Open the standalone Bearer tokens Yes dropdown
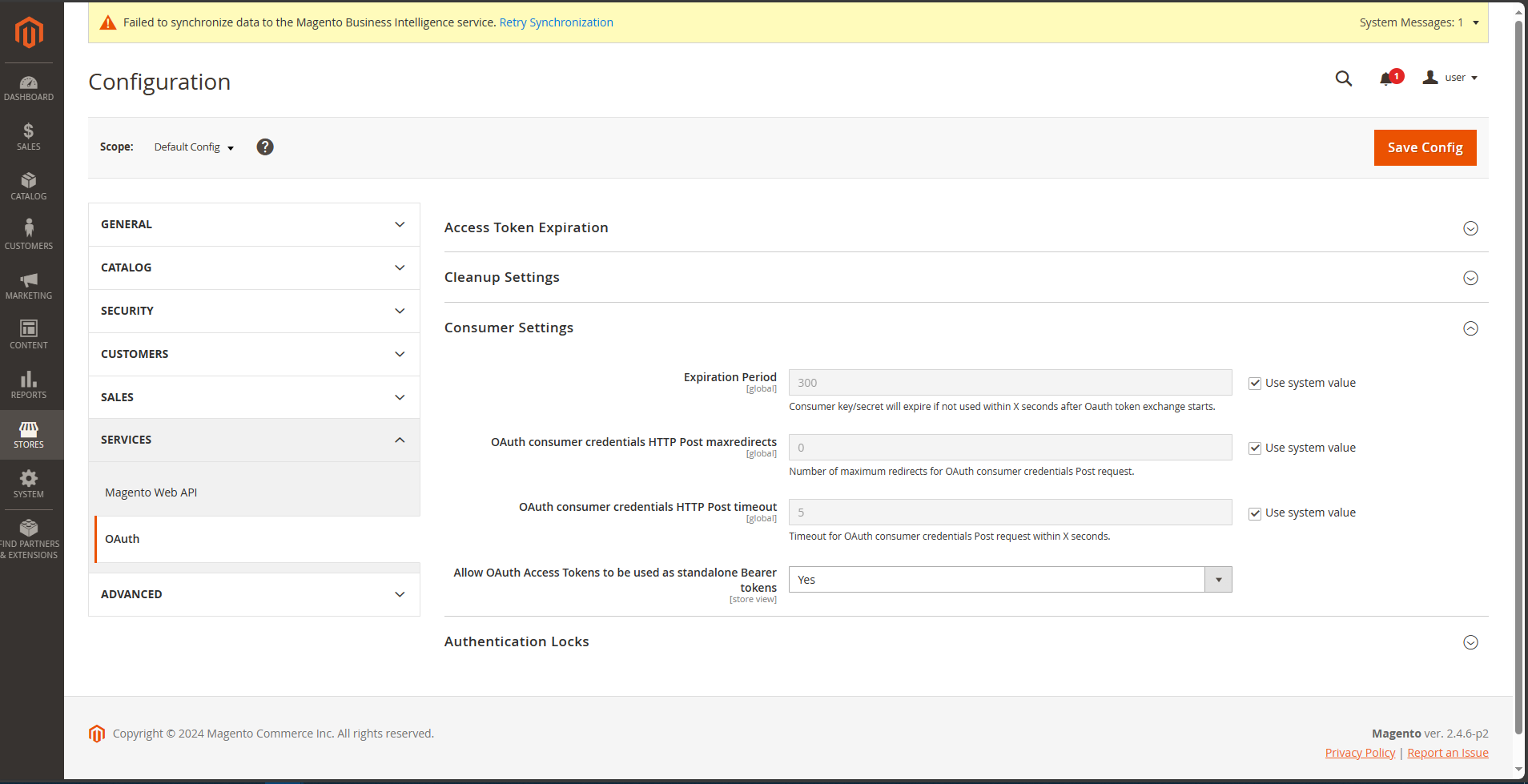Screen dimensions: 1528x784 [1010, 580]
